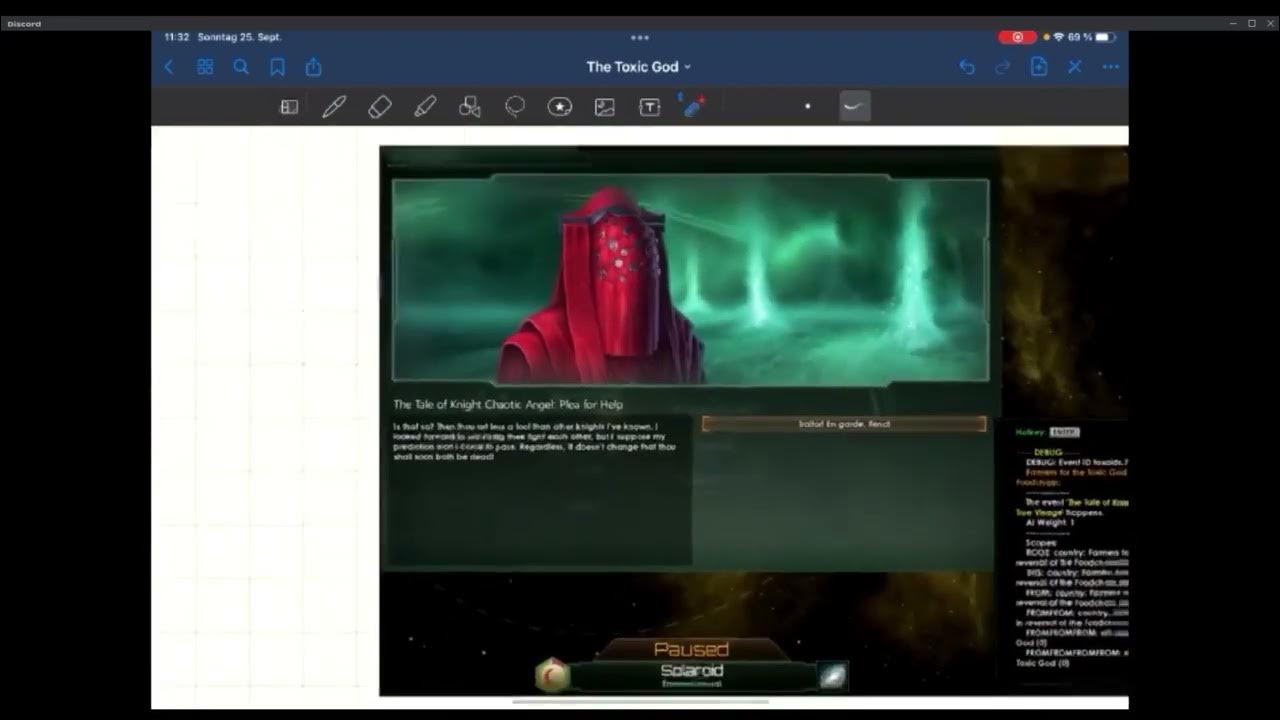Select the Lasso selection tool
Viewport: 1280px width, 720px height.
coord(515,107)
